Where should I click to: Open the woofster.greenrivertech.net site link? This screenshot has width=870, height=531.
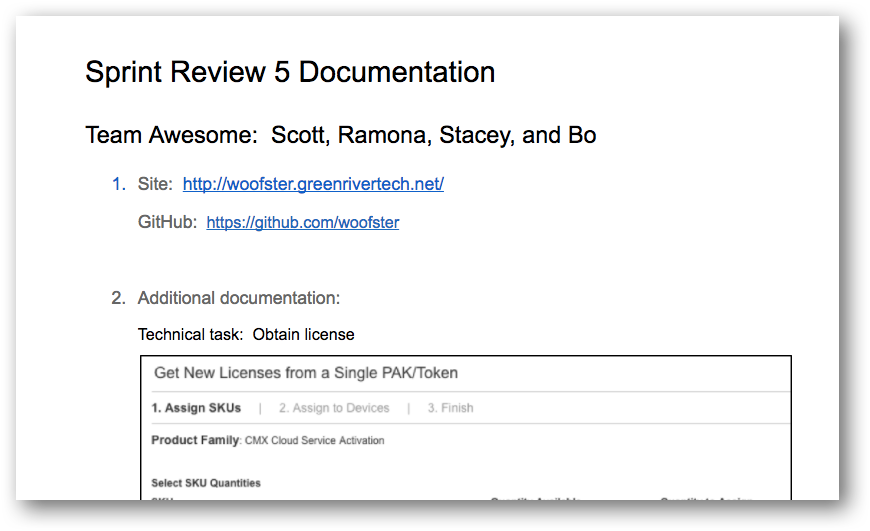tap(313, 184)
